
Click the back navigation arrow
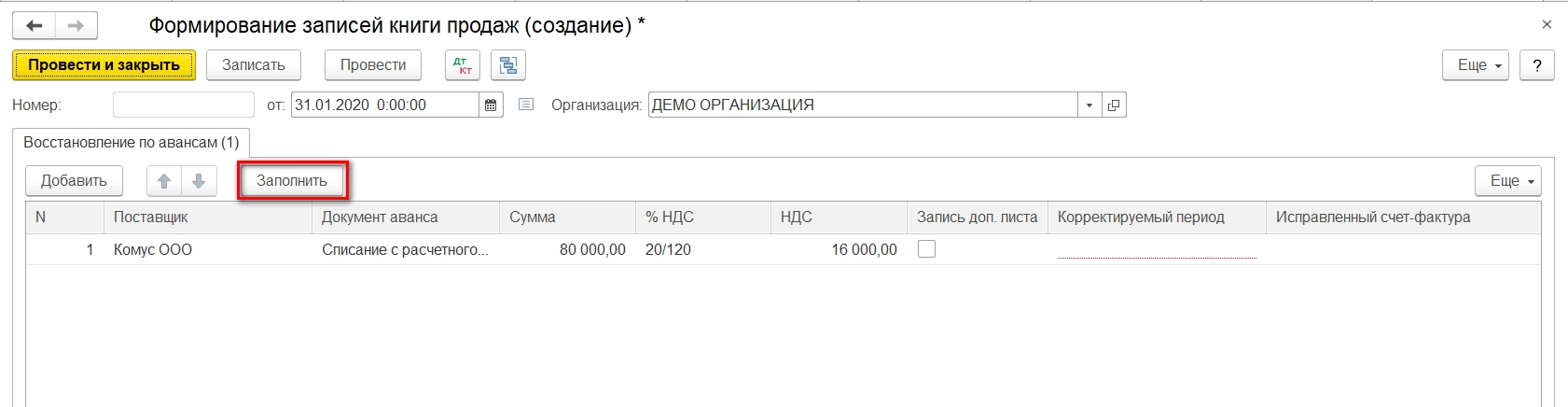pos(35,26)
